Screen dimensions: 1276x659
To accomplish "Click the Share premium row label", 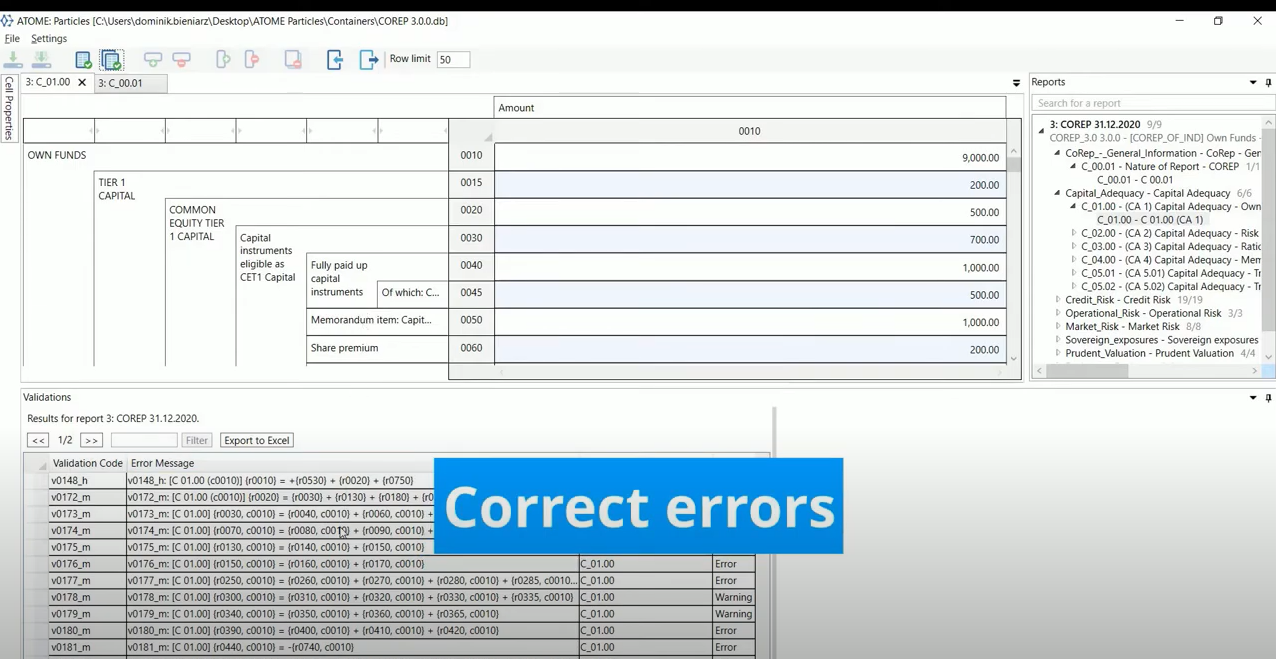I will [344, 348].
